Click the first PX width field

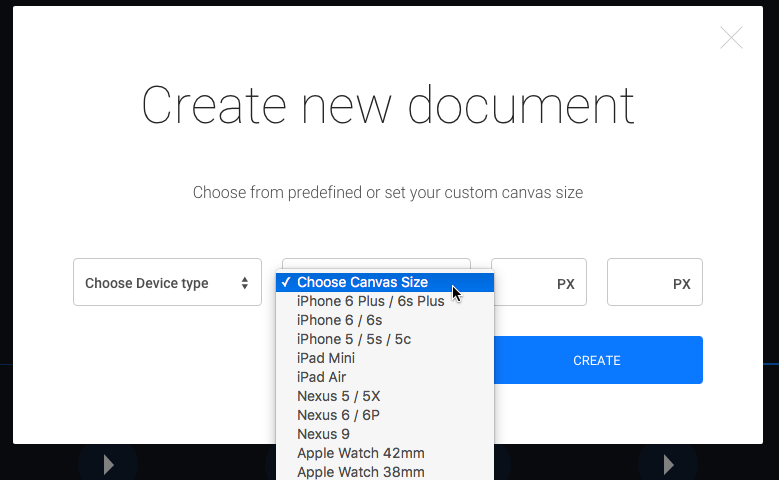click(x=541, y=282)
